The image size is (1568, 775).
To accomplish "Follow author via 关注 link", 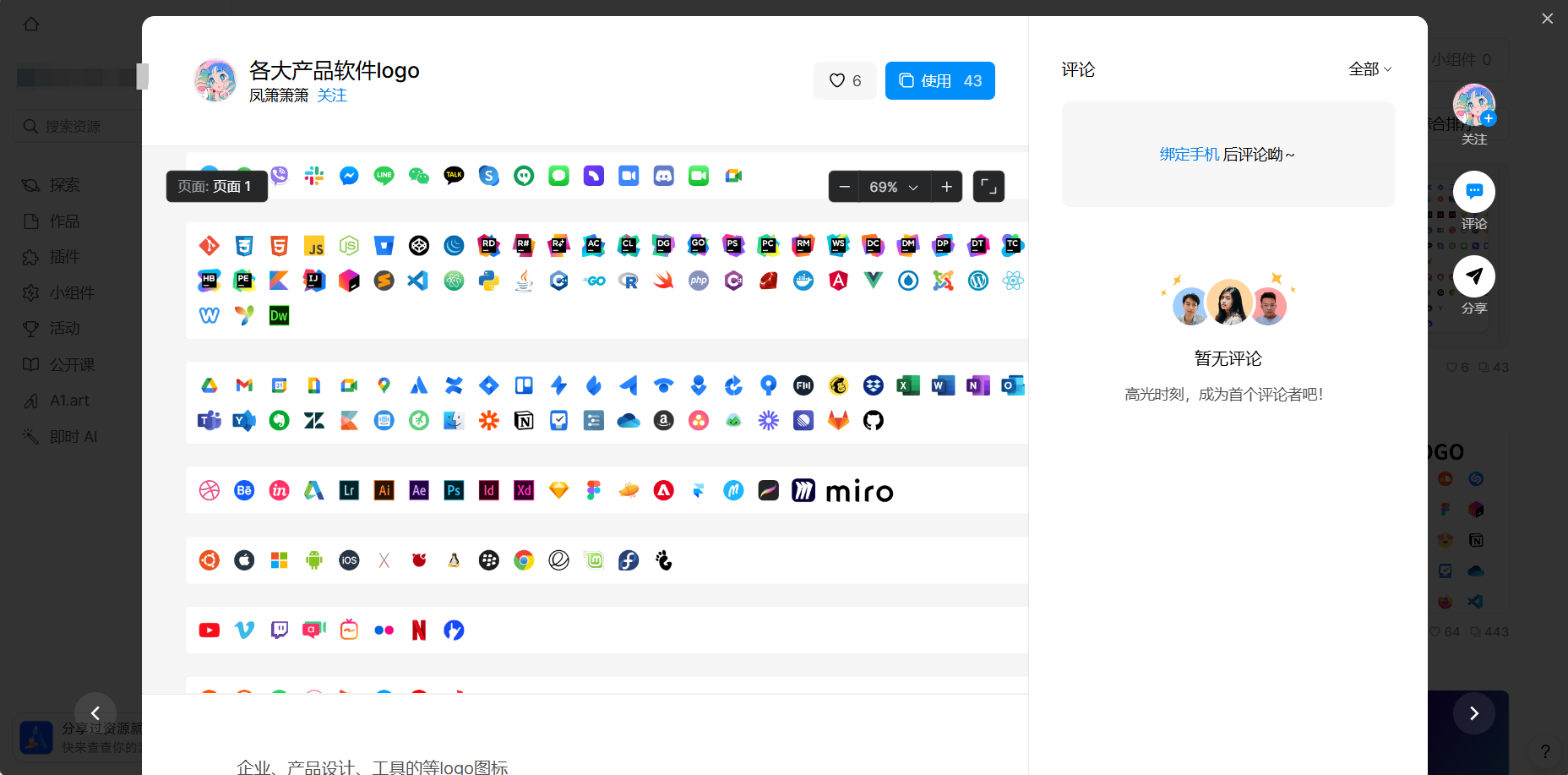I will 332,96.
